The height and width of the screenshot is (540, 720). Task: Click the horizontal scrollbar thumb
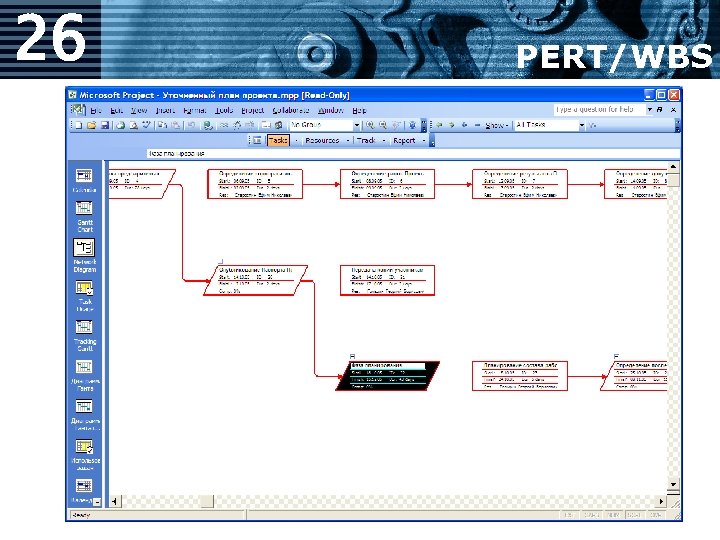pyautogui.click(x=207, y=501)
